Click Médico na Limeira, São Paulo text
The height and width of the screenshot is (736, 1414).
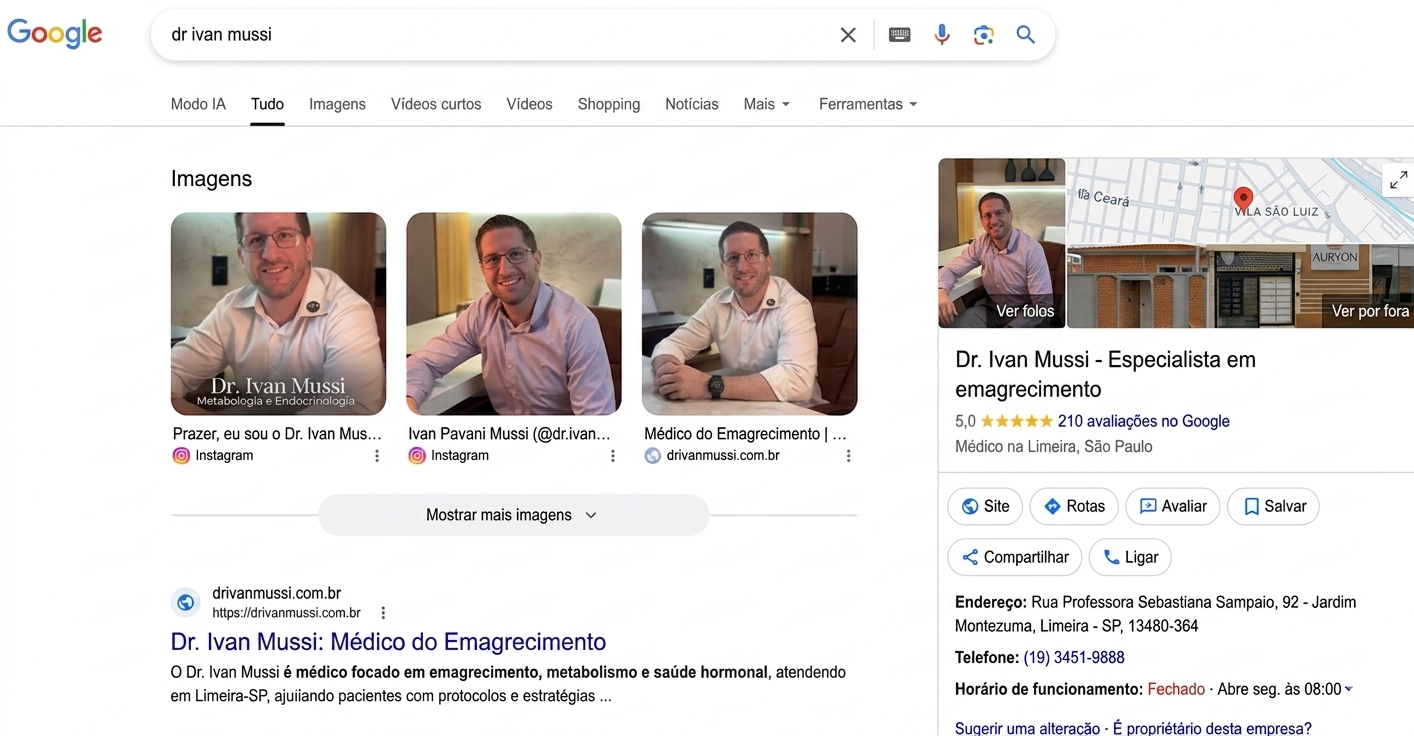point(1053,447)
